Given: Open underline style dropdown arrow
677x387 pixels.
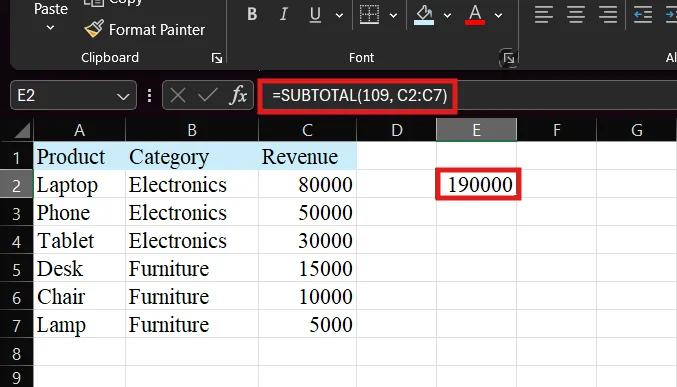Looking at the screenshot, I should click(x=339, y=16).
